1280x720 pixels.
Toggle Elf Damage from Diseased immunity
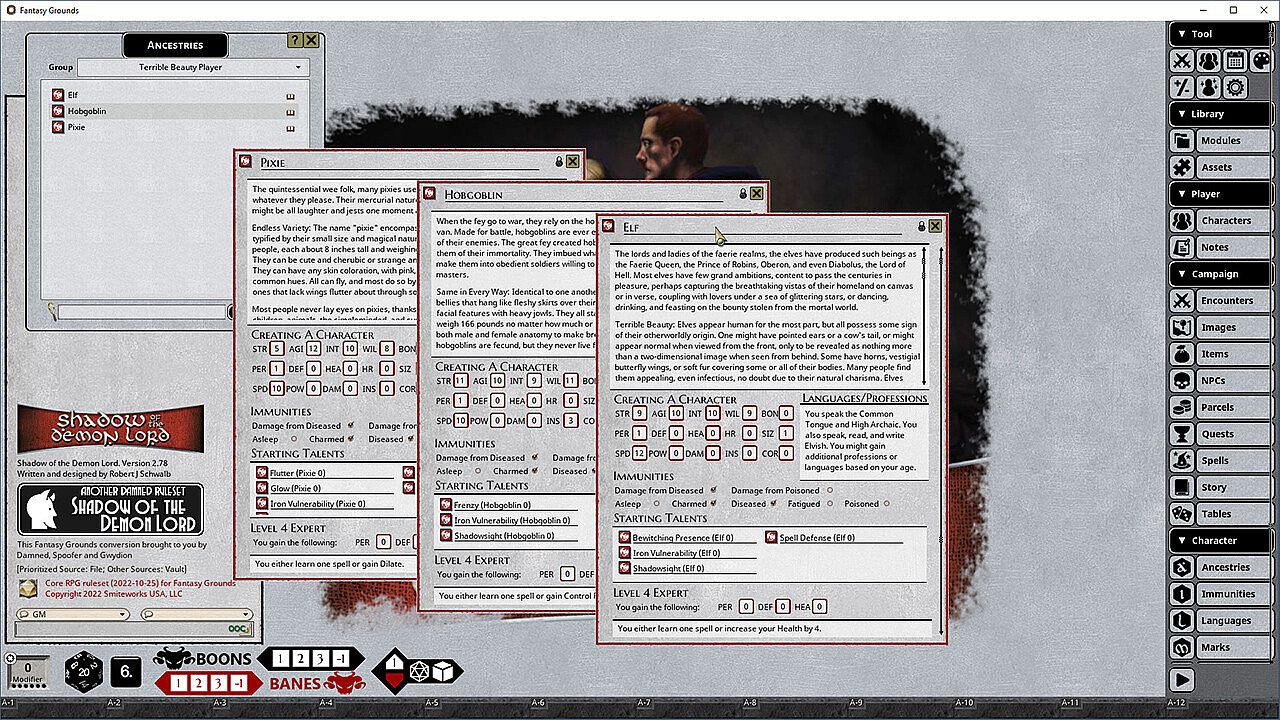[713, 491]
